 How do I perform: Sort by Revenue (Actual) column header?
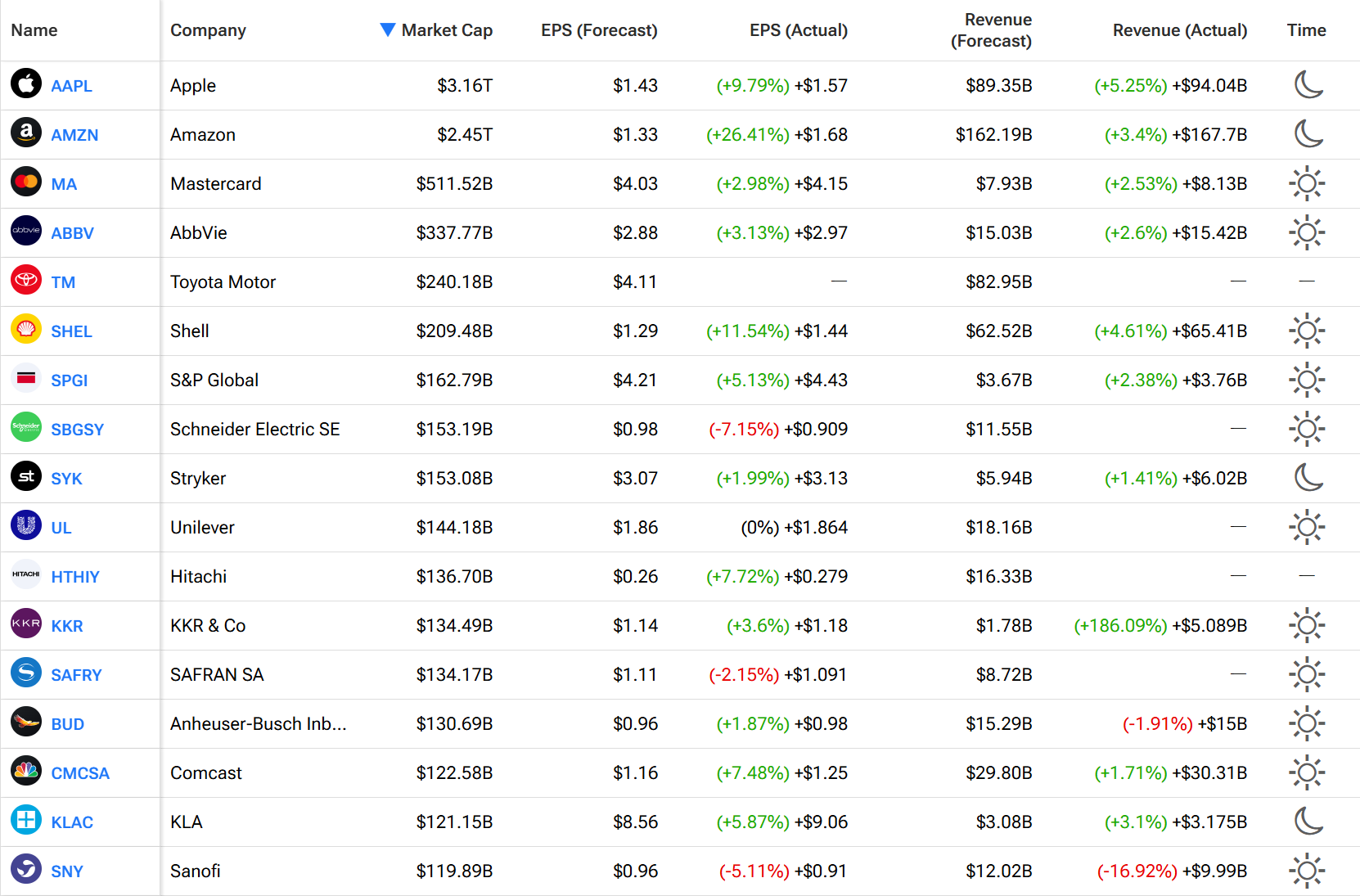click(1180, 30)
